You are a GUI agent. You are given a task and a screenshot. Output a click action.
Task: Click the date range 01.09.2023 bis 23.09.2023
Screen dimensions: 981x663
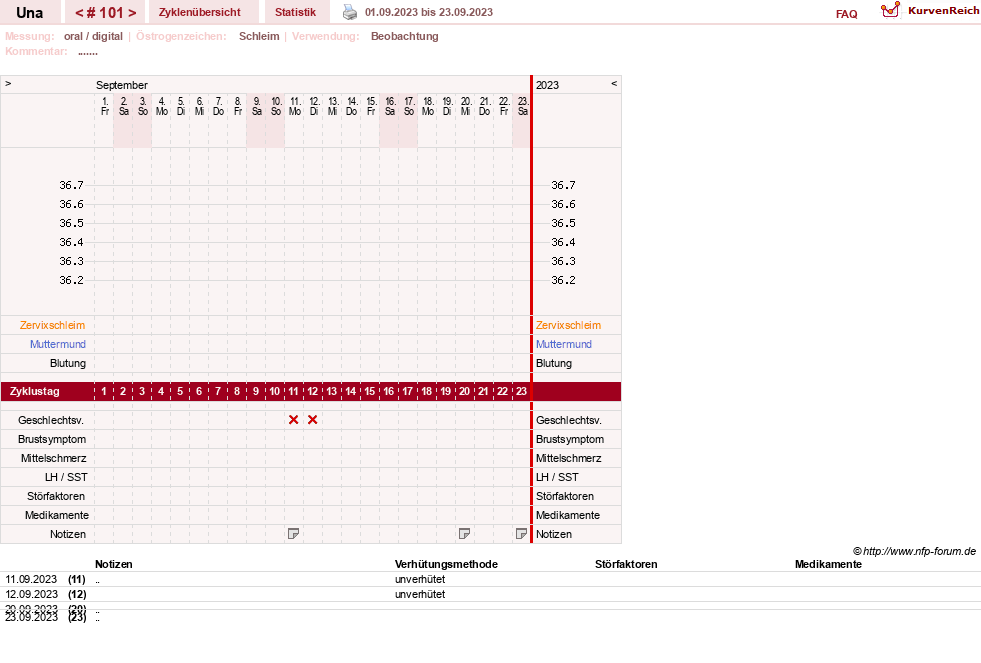pyautogui.click(x=429, y=12)
